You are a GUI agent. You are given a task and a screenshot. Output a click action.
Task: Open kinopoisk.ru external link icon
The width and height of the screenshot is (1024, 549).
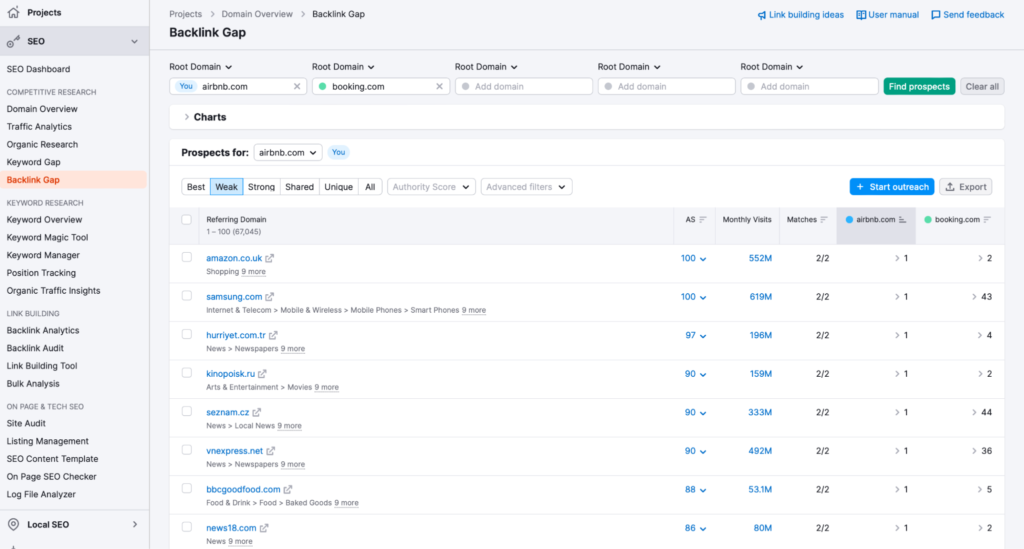tap(262, 373)
